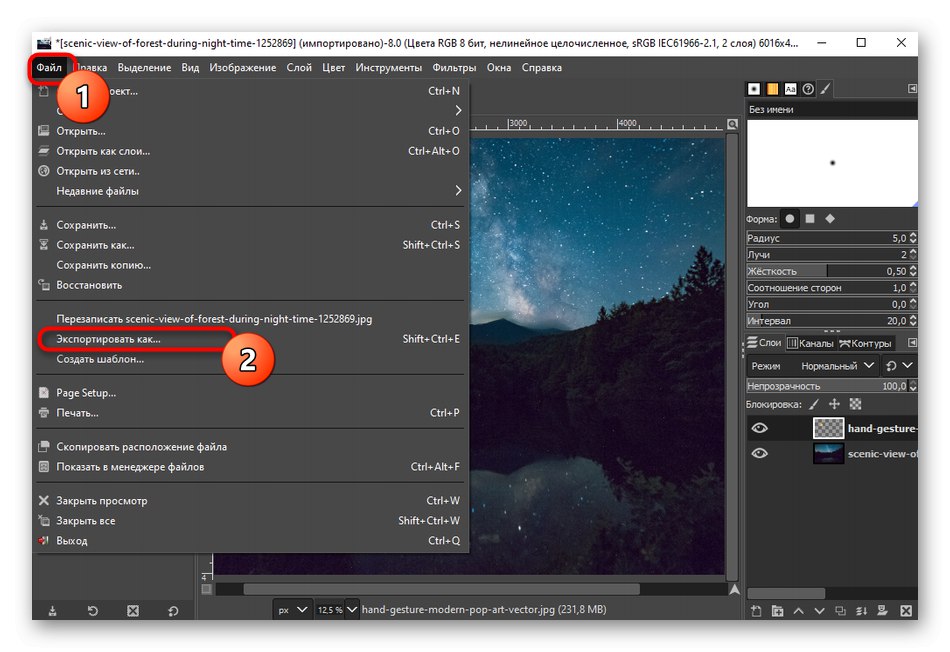This screenshot has width=950, height=652.
Task: Lower the layer with the down arrow button
Action: point(820,610)
